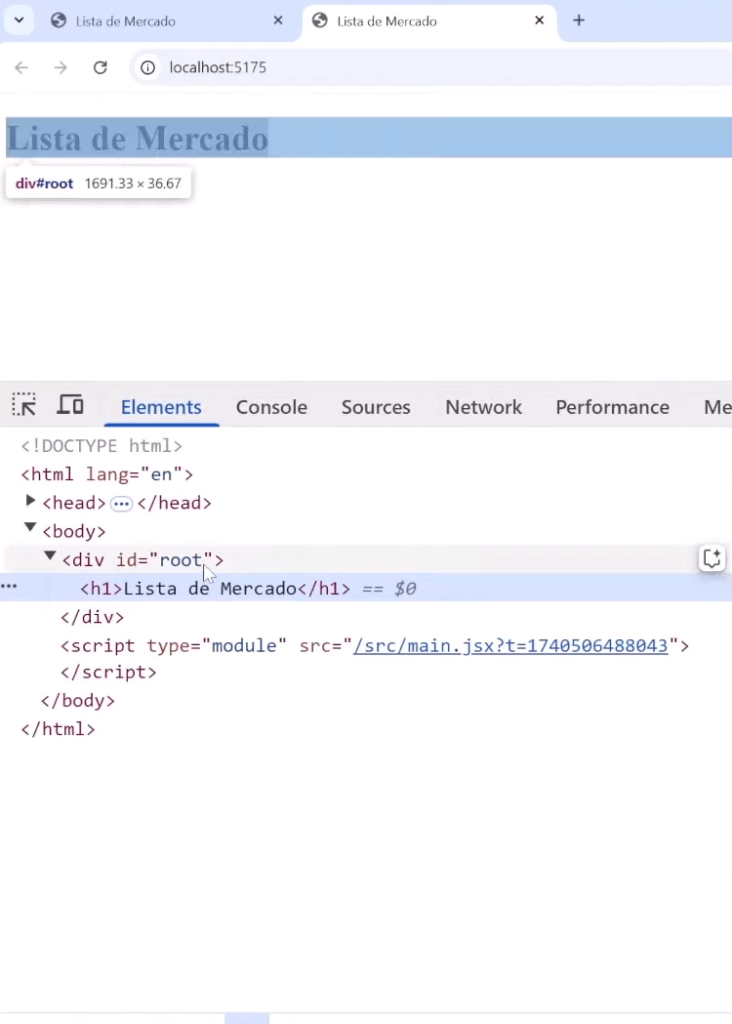The image size is (732, 1024).
Task: Focus the localhost:5175 address bar
Action: click(x=431, y=67)
